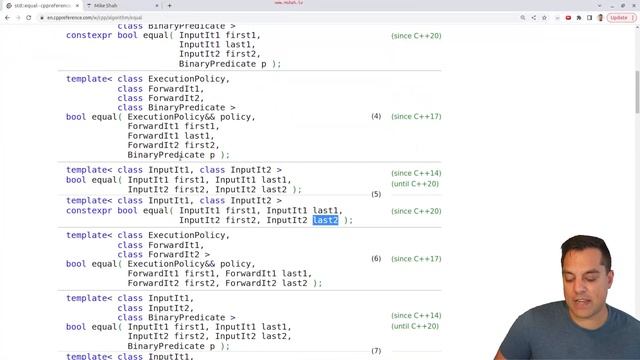Click 'BinaryPredicate p );' in overload (4)
The height and width of the screenshot is (360, 640).
(178, 155)
